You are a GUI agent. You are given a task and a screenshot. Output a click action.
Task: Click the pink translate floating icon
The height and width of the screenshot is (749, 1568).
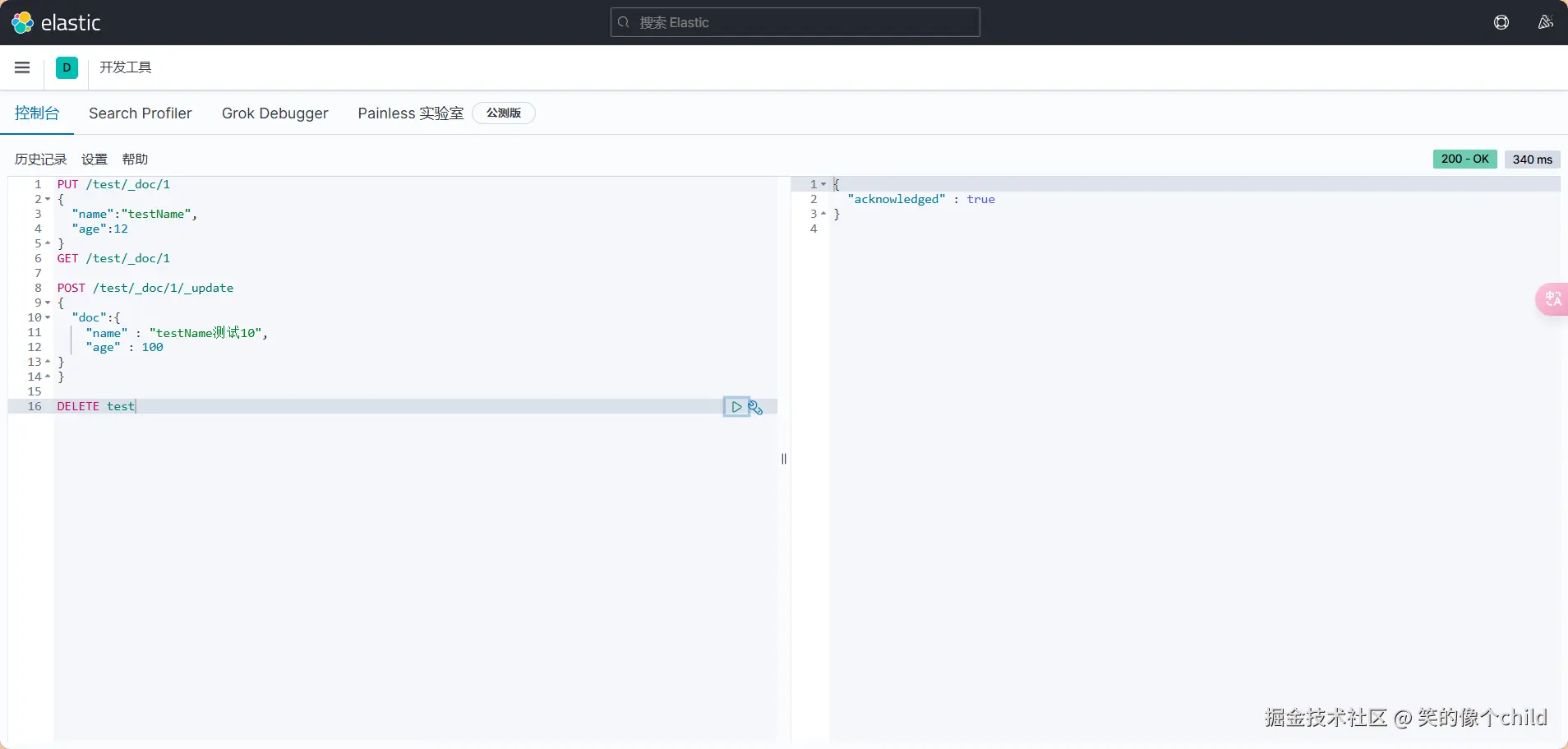click(1552, 299)
